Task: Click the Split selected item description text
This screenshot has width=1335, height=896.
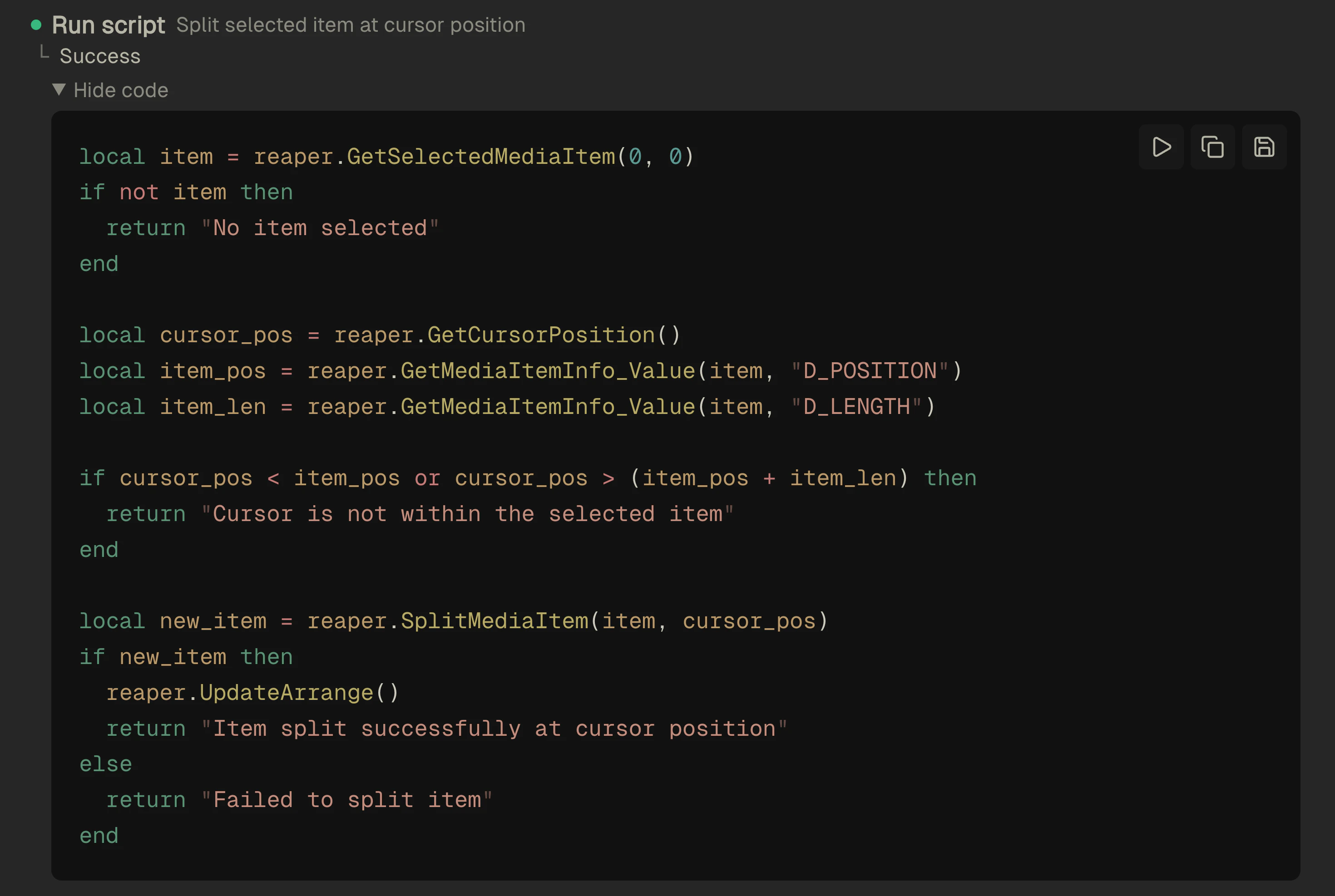Action: (350, 25)
